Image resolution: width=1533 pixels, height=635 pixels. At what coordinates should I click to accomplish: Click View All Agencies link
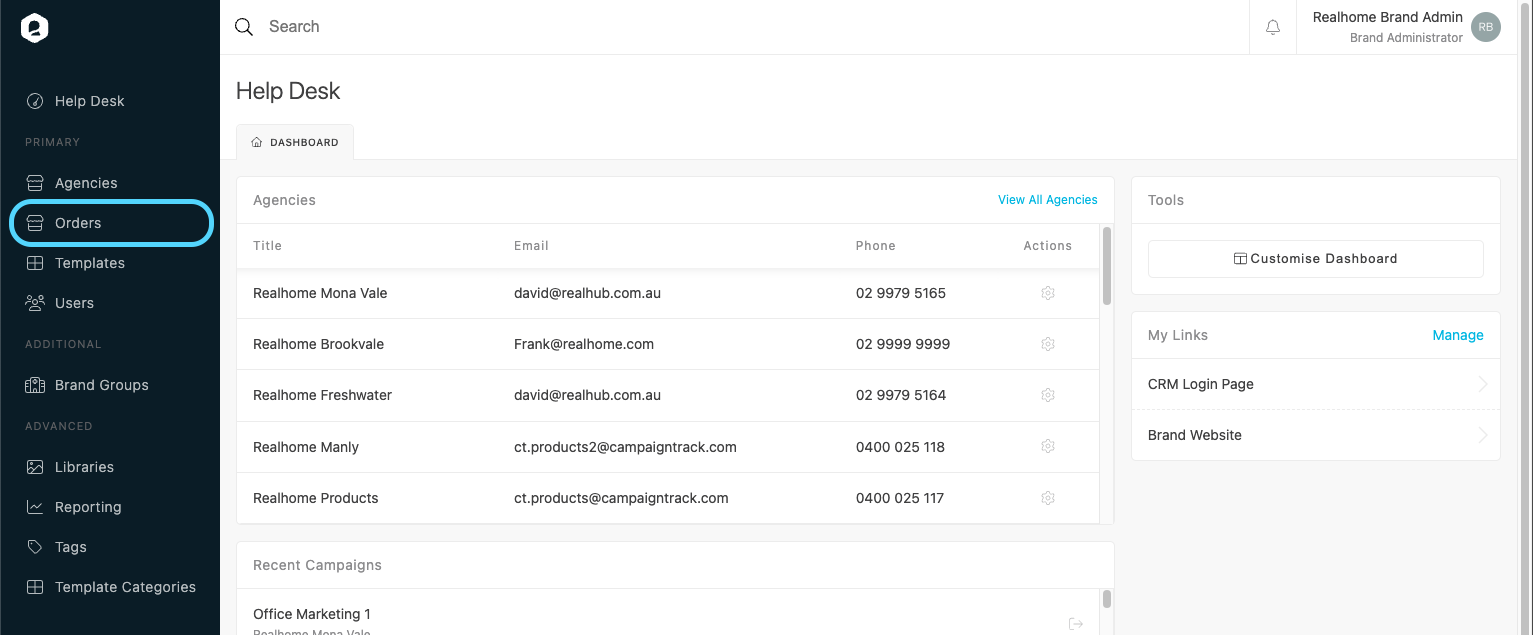[x=1047, y=200]
